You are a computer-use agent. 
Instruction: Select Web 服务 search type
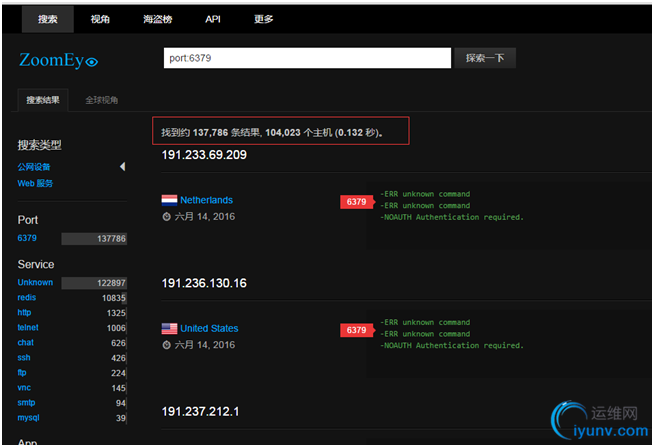[35, 183]
